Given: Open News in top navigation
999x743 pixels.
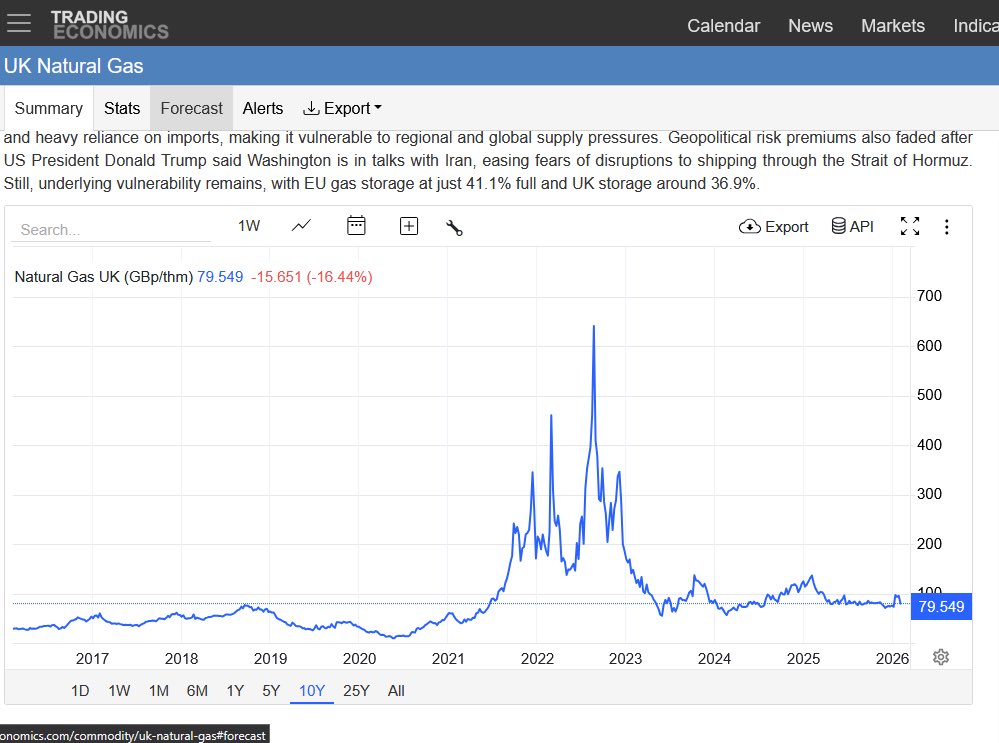Looking at the screenshot, I should click(810, 25).
